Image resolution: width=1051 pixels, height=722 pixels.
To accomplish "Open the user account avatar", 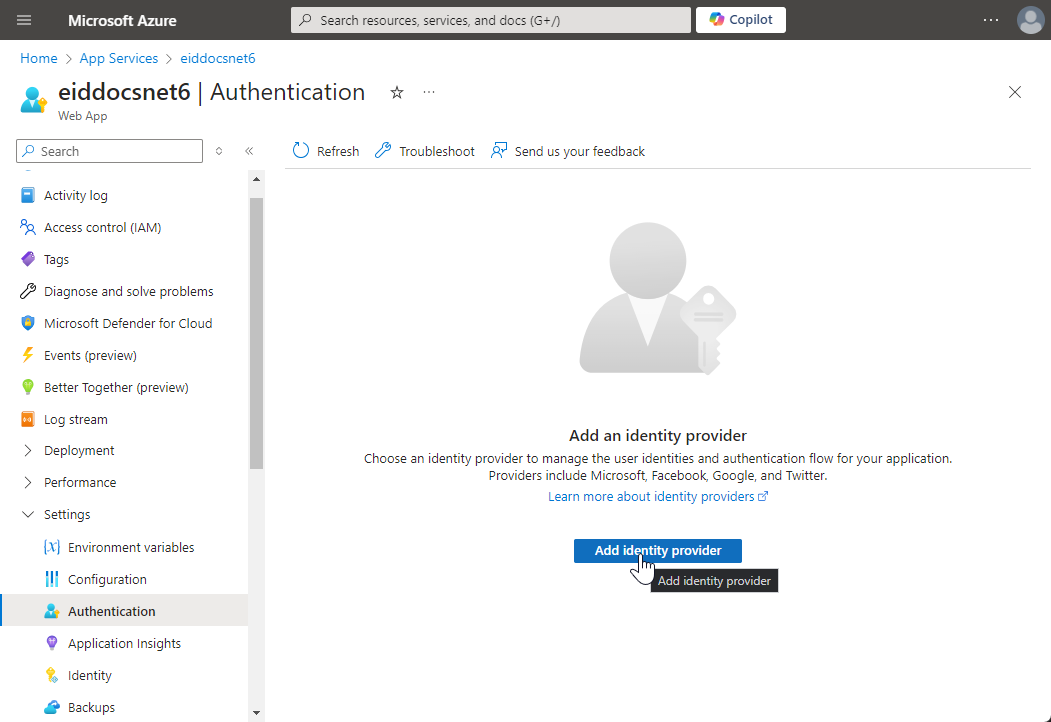I will 1030,20.
